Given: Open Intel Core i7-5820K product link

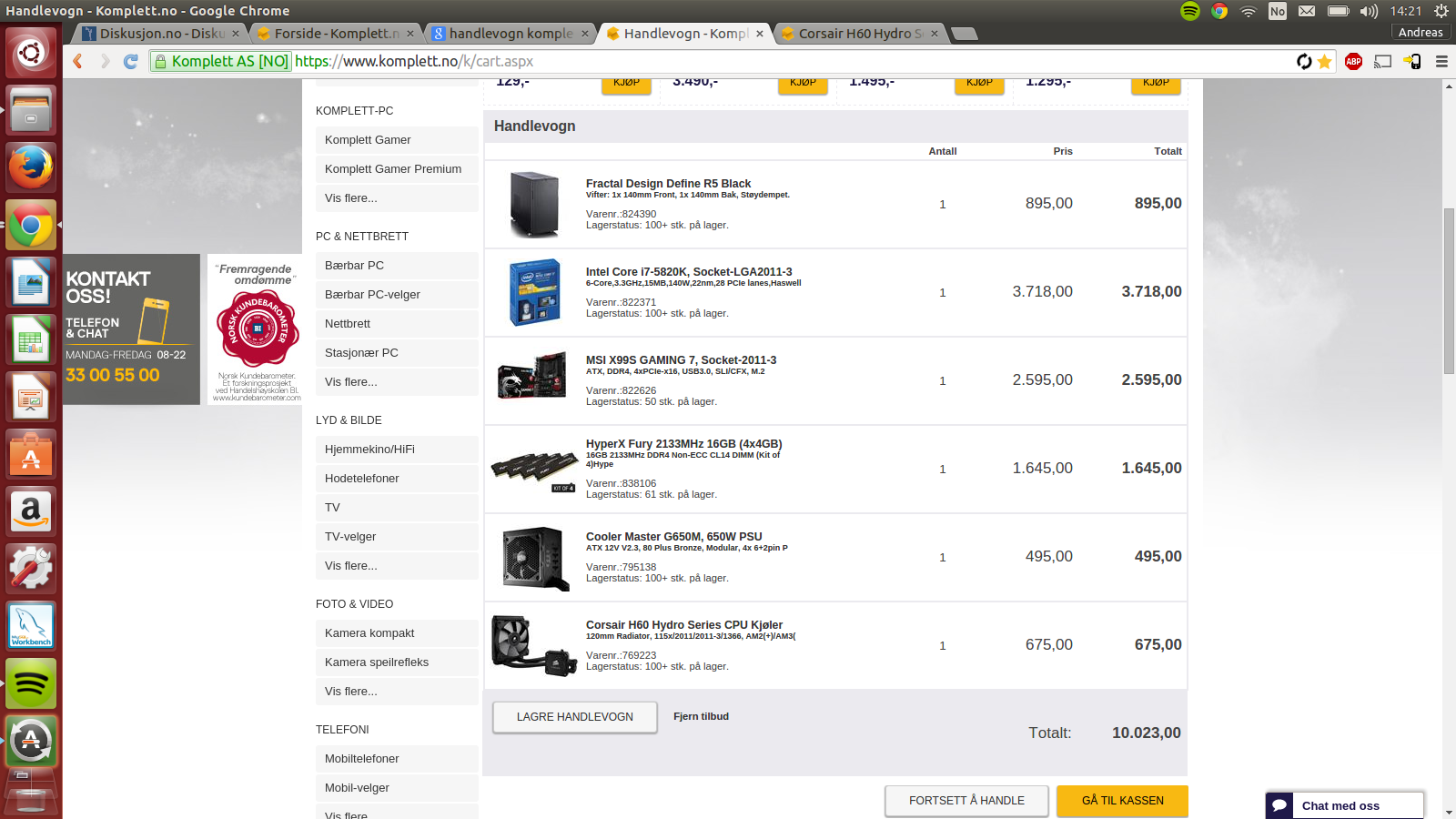Looking at the screenshot, I should coord(689,272).
